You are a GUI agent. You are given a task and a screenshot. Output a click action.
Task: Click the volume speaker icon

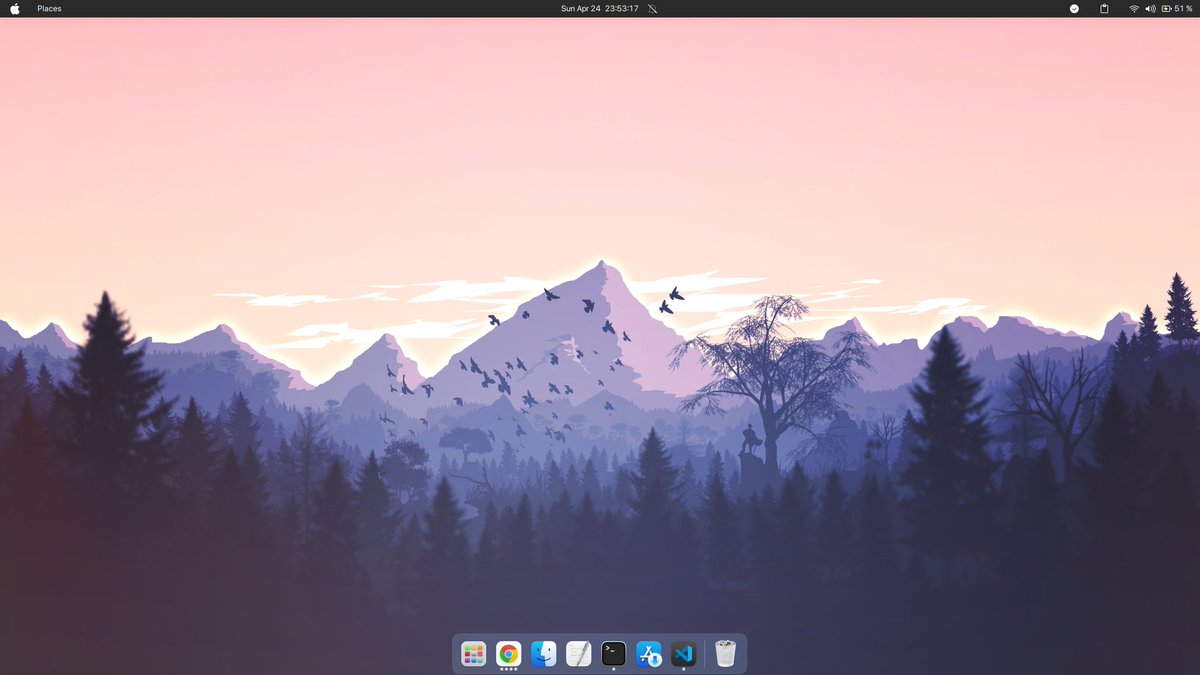tap(1150, 8)
